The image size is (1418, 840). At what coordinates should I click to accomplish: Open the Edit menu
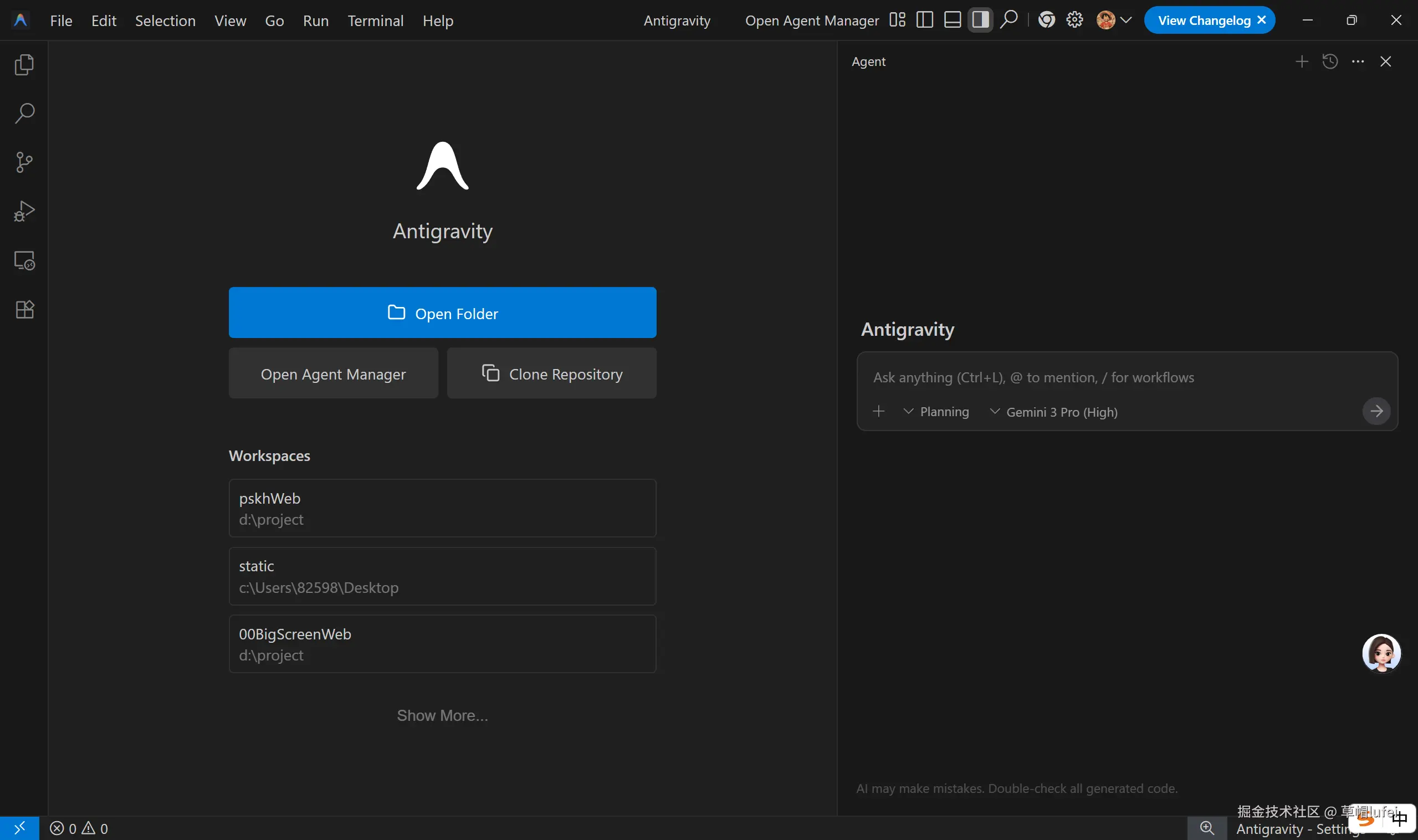pyautogui.click(x=104, y=21)
